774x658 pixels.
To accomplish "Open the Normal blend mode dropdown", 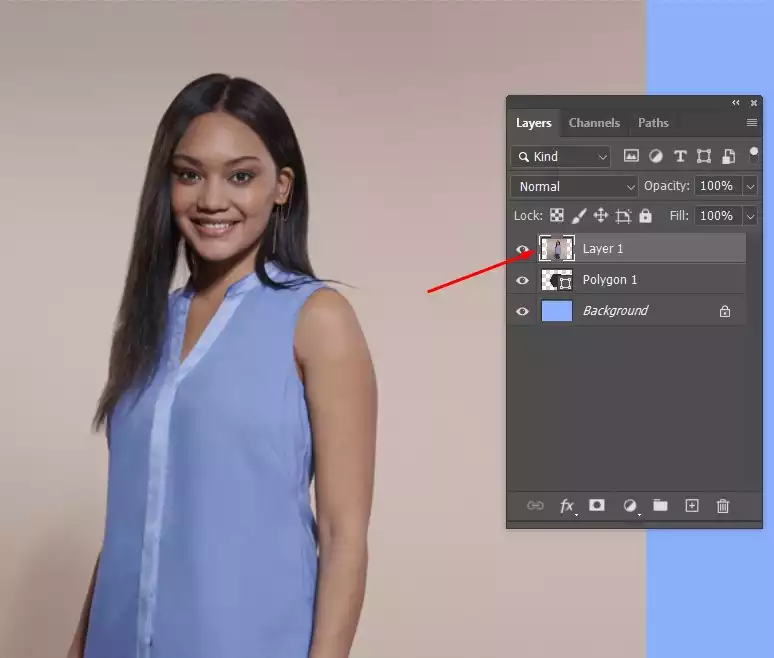I will tap(574, 187).
